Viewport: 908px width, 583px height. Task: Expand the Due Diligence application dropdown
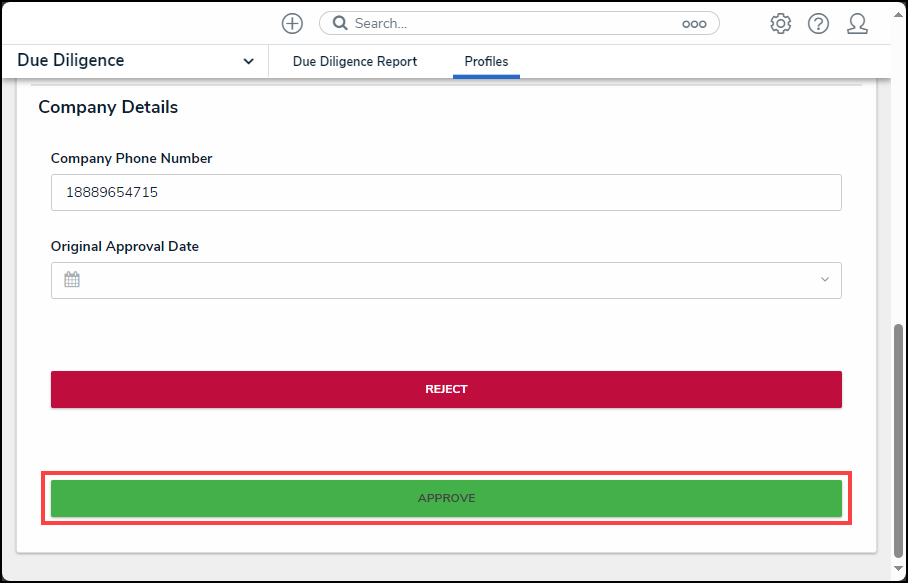248,61
